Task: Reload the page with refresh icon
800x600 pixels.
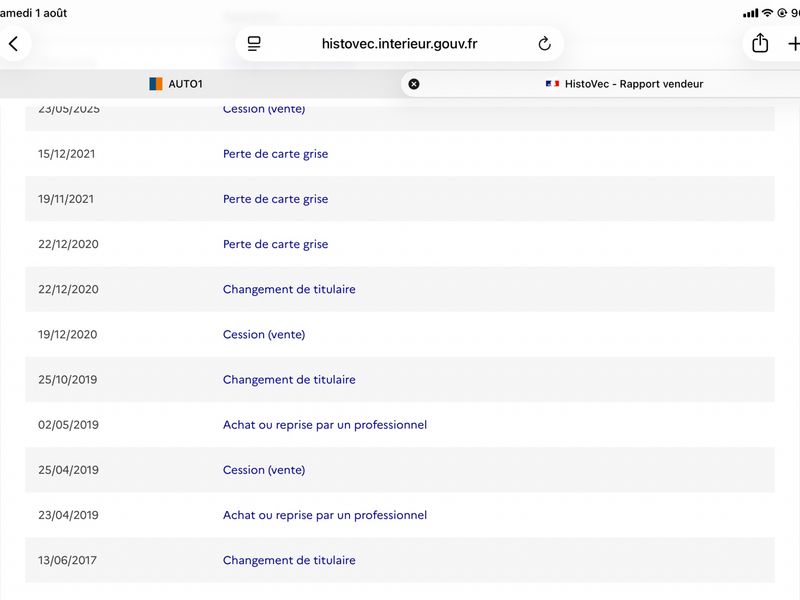Action: [544, 44]
